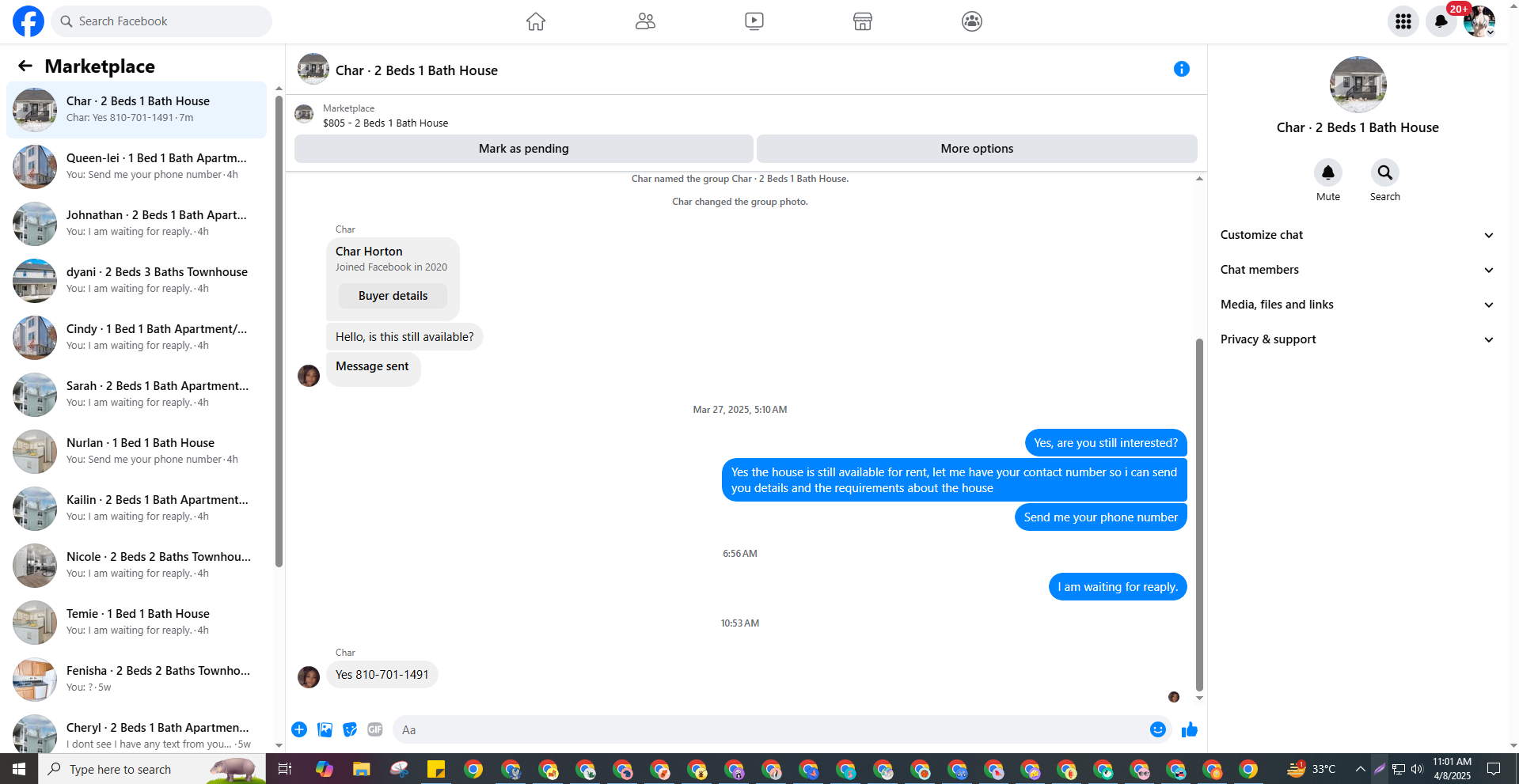Open the Johnathan 2 Beds 1 Bath conversation
The image size is (1519, 784).
137,223
